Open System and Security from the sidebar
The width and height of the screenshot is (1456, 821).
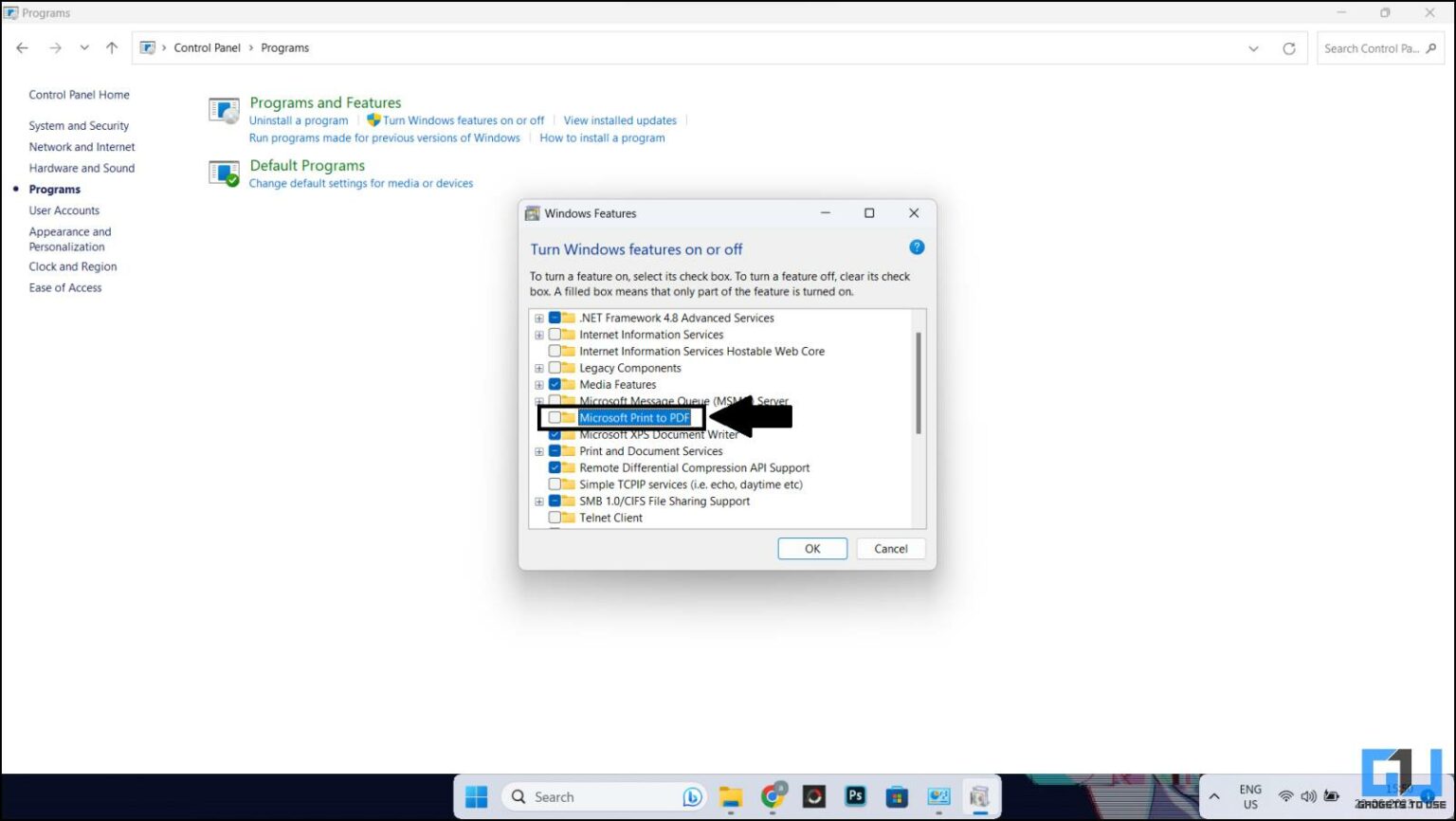tap(79, 125)
